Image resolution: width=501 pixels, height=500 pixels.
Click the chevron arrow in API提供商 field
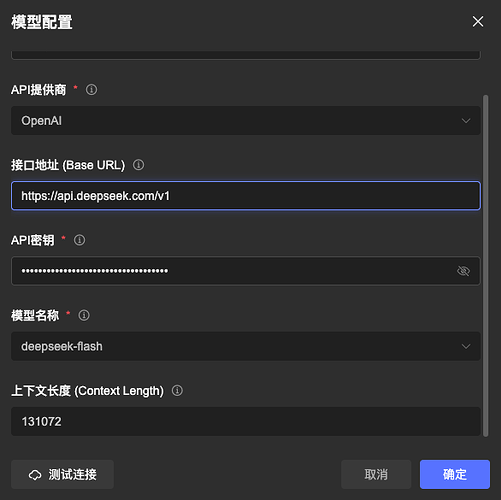(466, 121)
